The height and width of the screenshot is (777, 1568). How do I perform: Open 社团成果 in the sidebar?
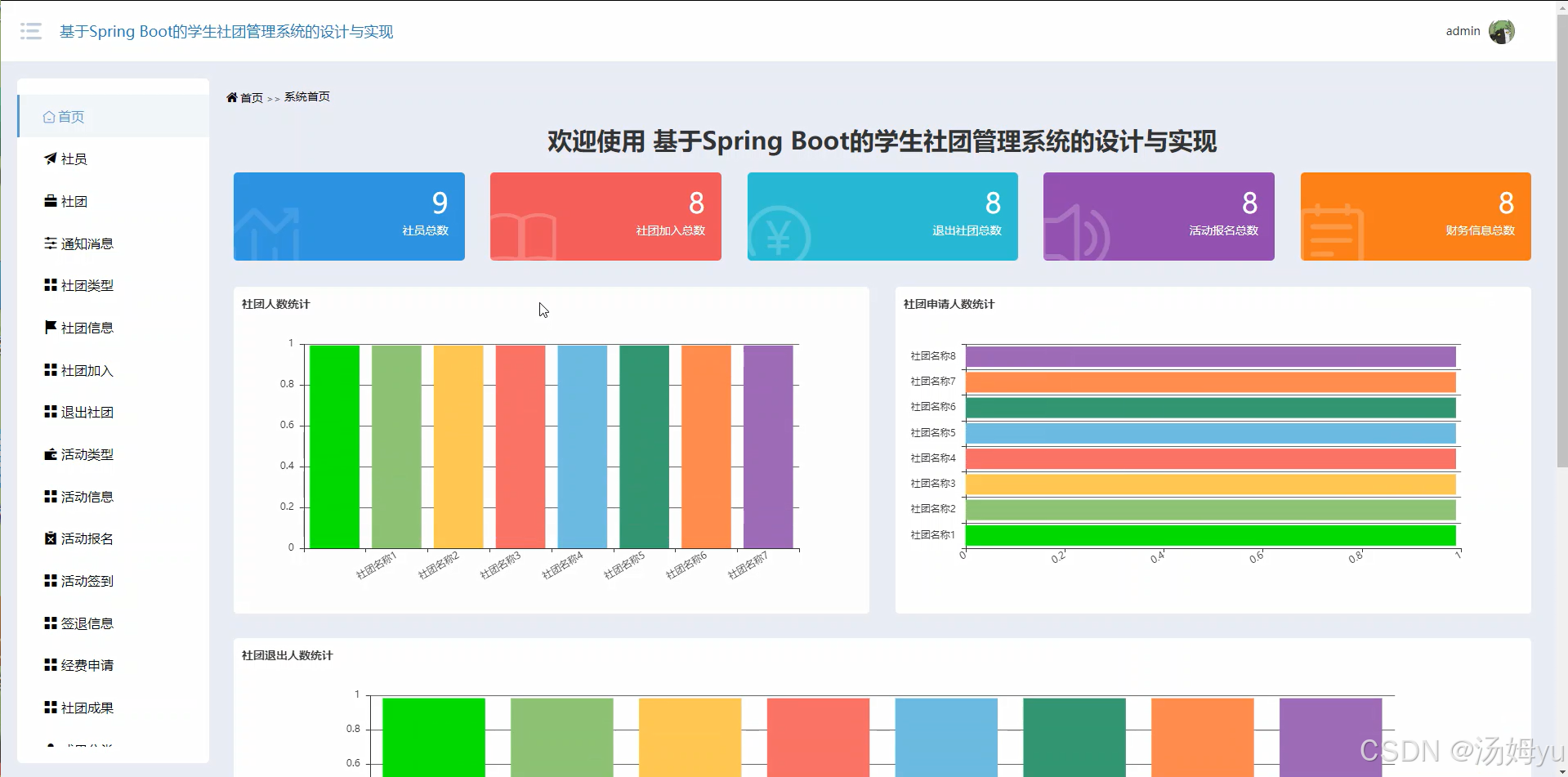(114, 708)
